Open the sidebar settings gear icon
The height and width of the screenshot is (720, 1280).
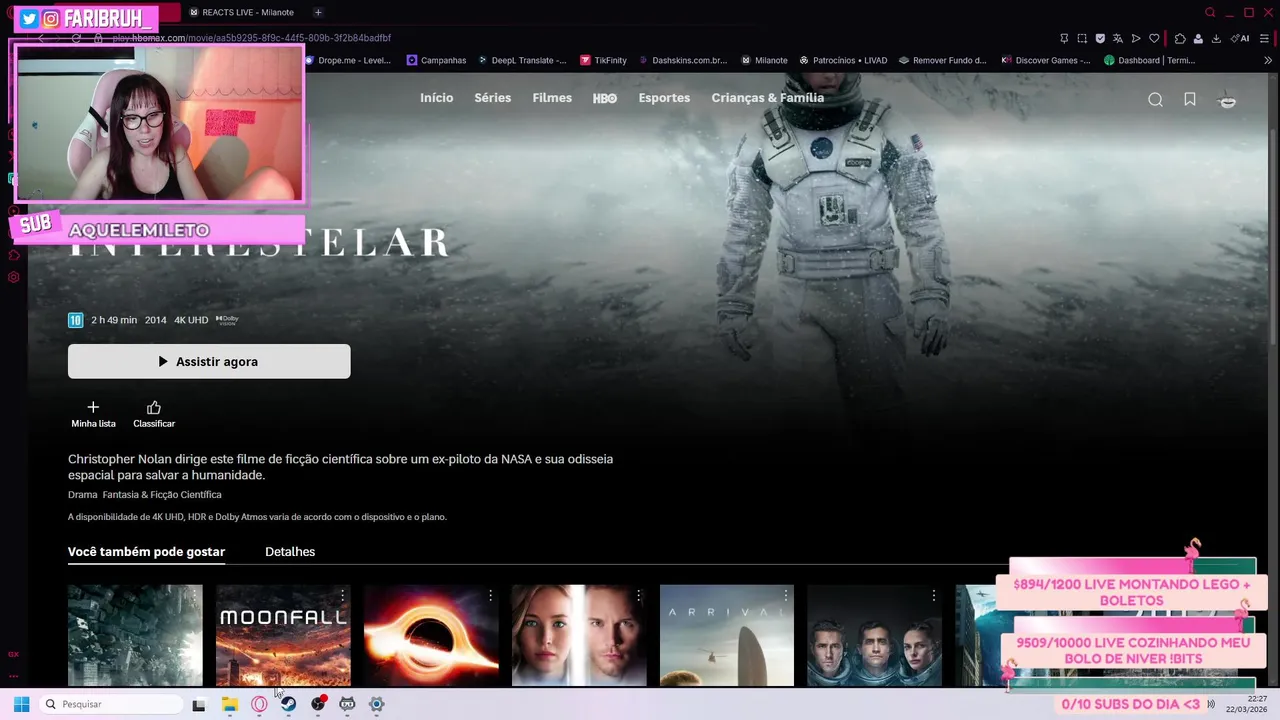tap(13, 277)
